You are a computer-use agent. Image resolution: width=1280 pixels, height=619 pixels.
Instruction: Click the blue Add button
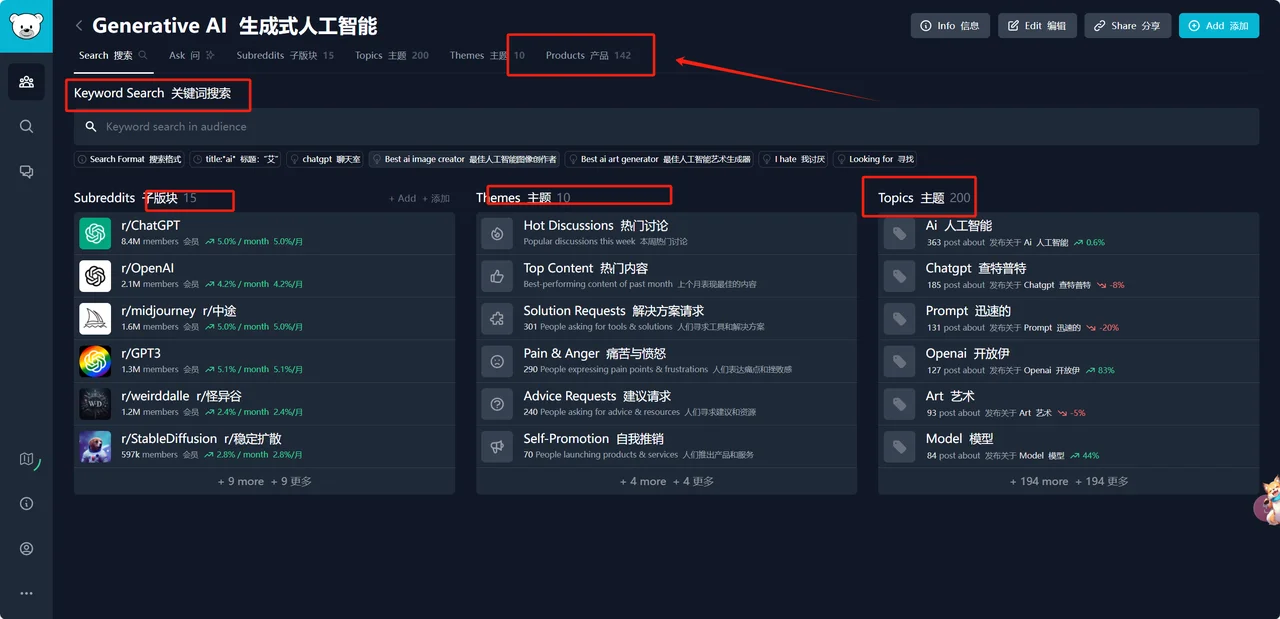pyautogui.click(x=1218, y=26)
